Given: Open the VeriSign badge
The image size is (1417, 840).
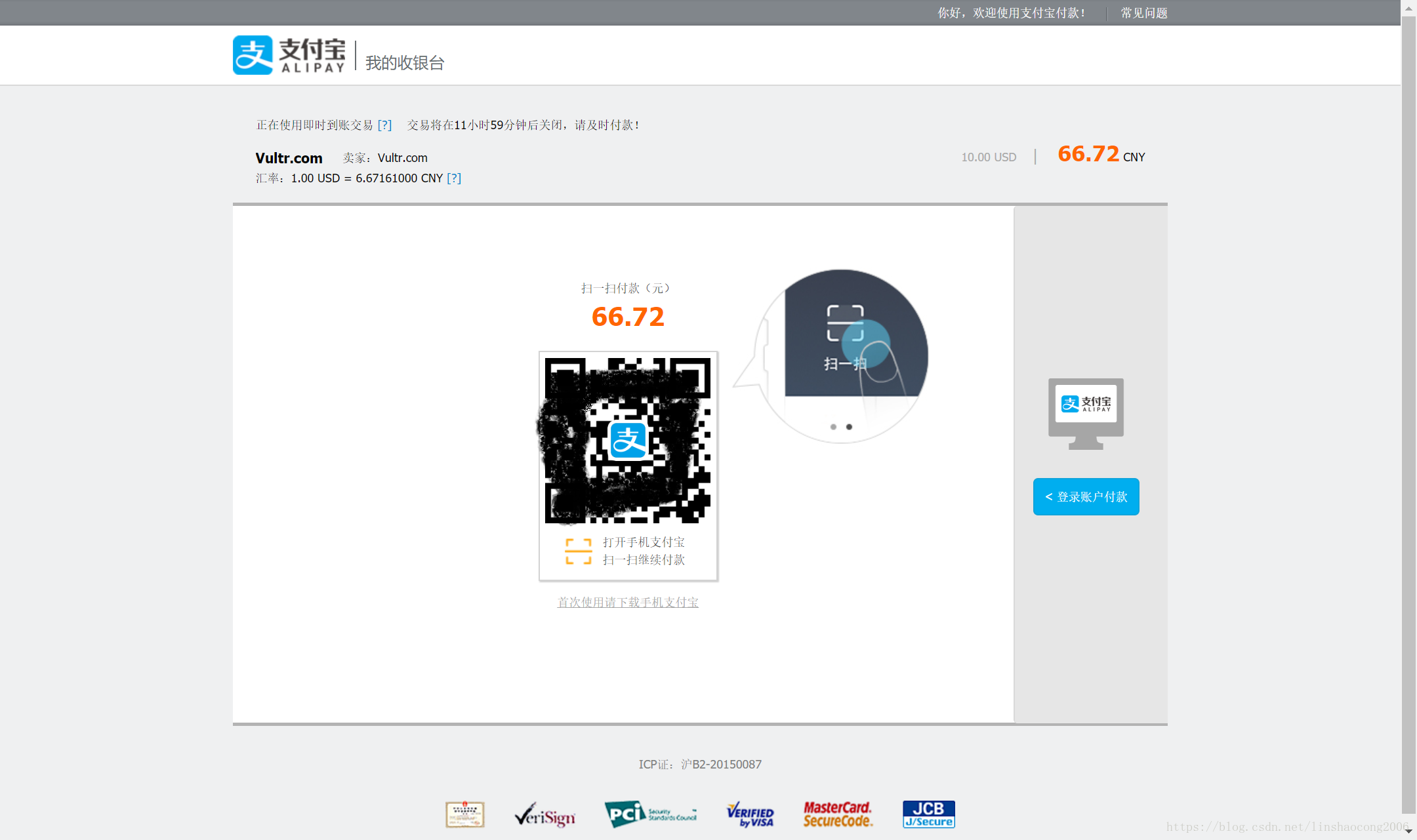Looking at the screenshot, I should 544,815.
